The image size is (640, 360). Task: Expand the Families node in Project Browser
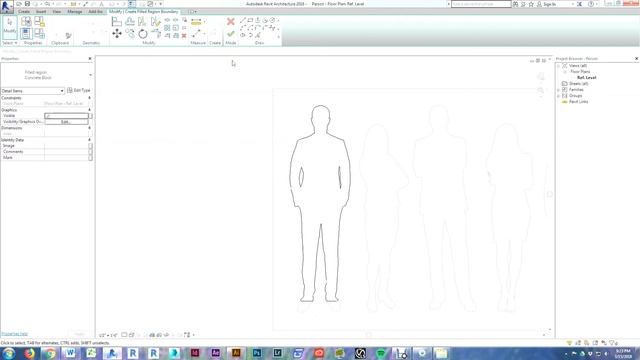tap(558, 89)
